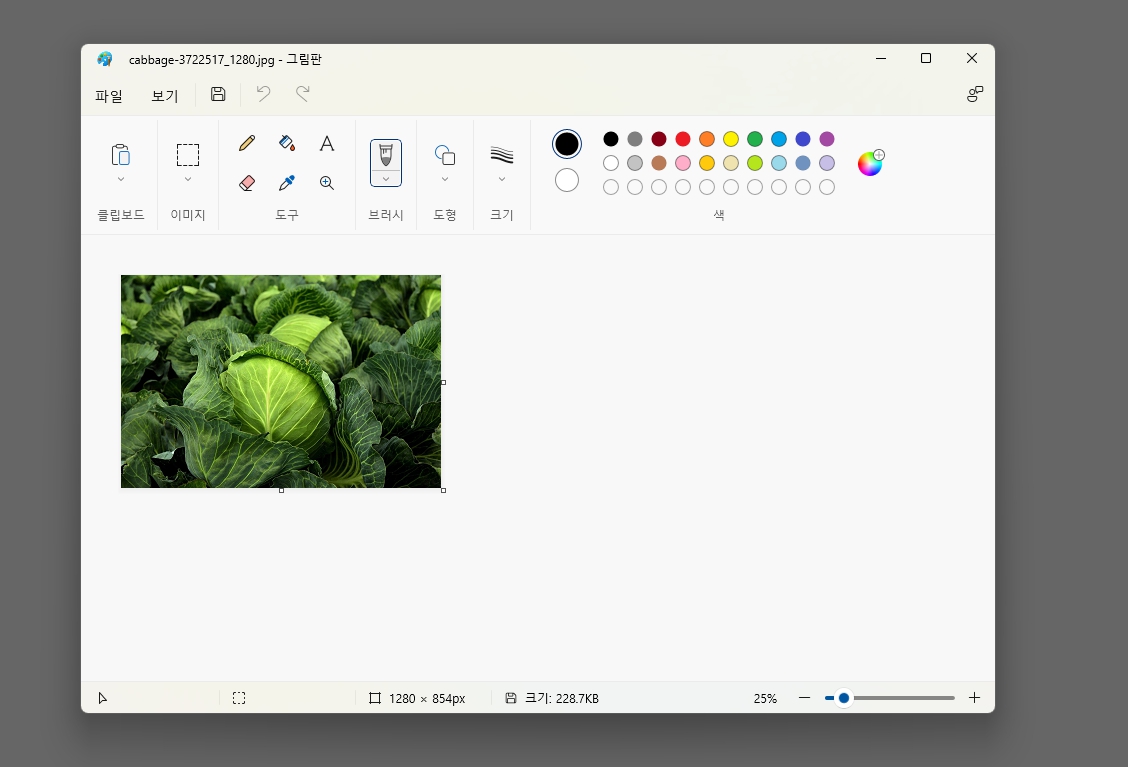The width and height of the screenshot is (1128, 767).
Task: Pick the pink color swatch
Action: (683, 163)
